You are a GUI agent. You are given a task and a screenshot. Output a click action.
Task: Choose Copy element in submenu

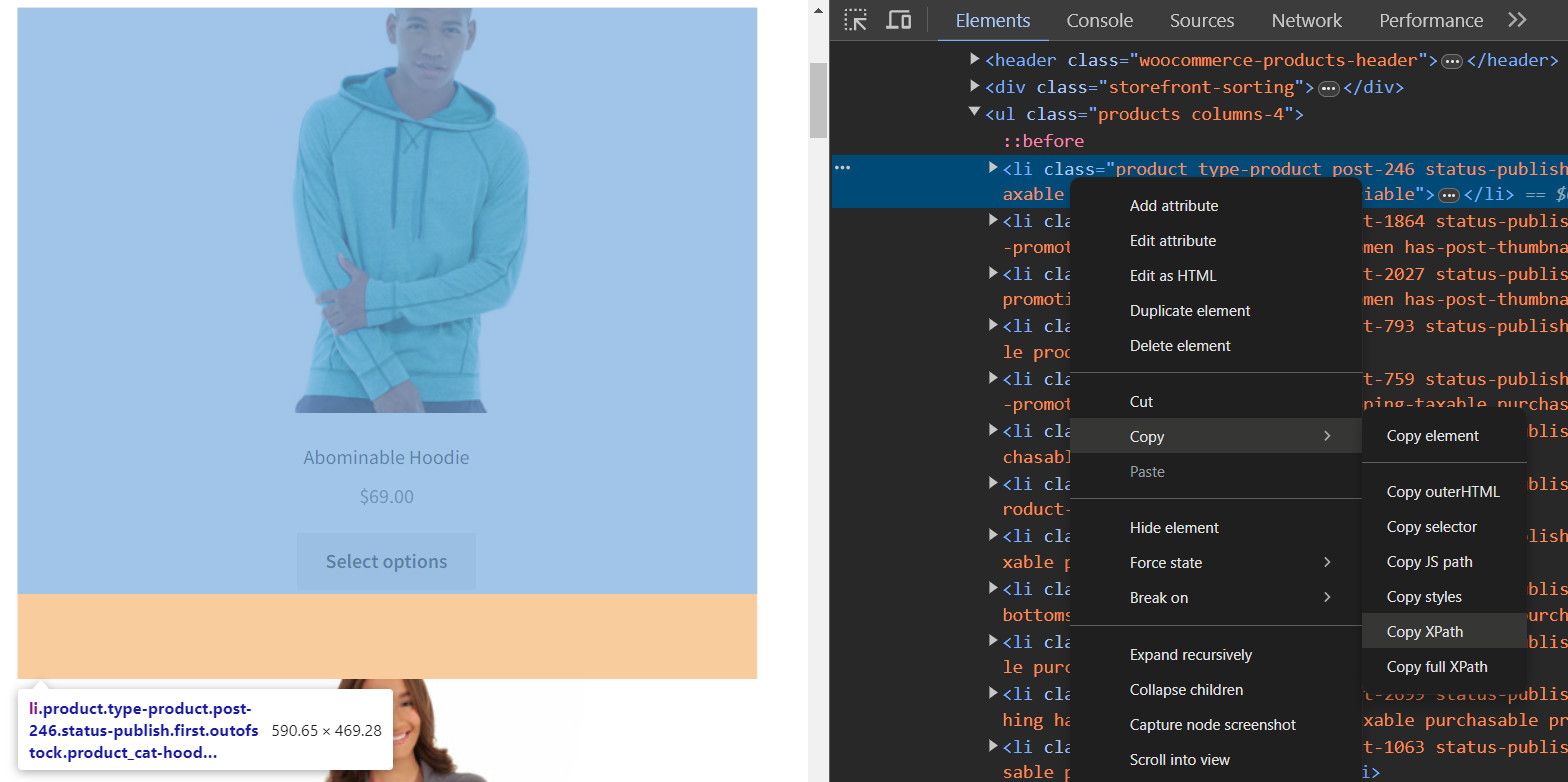coord(1444,436)
